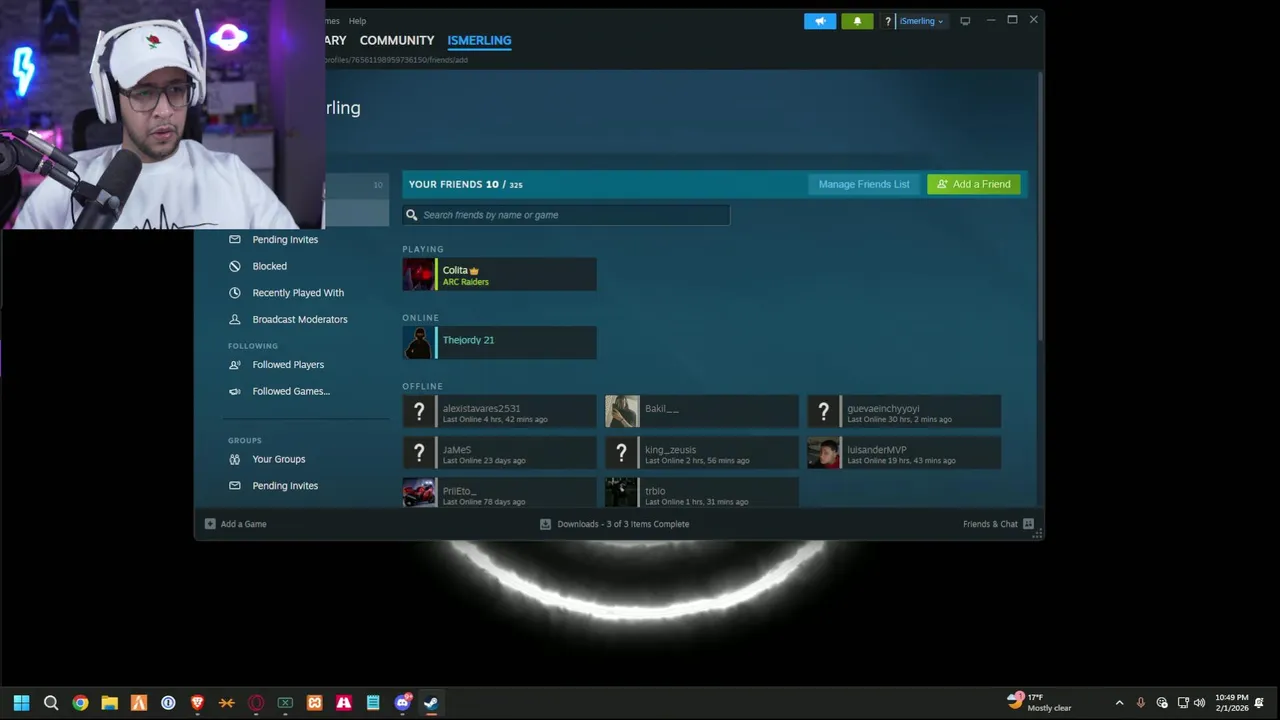1280x720 pixels.
Task: Open File Explorer from taskbar
Action: click(110, 703)
